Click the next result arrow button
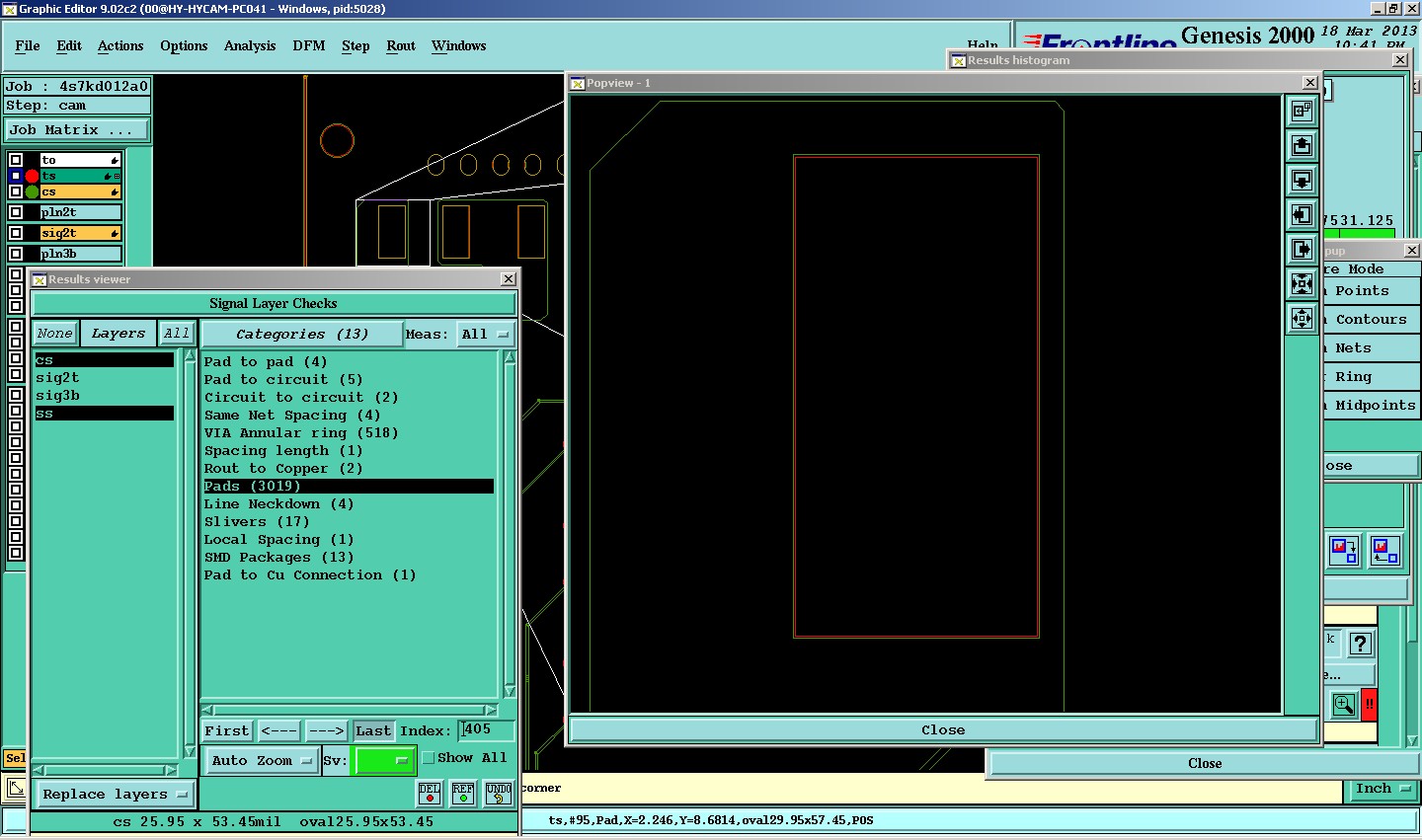 (x=326, y=731)
